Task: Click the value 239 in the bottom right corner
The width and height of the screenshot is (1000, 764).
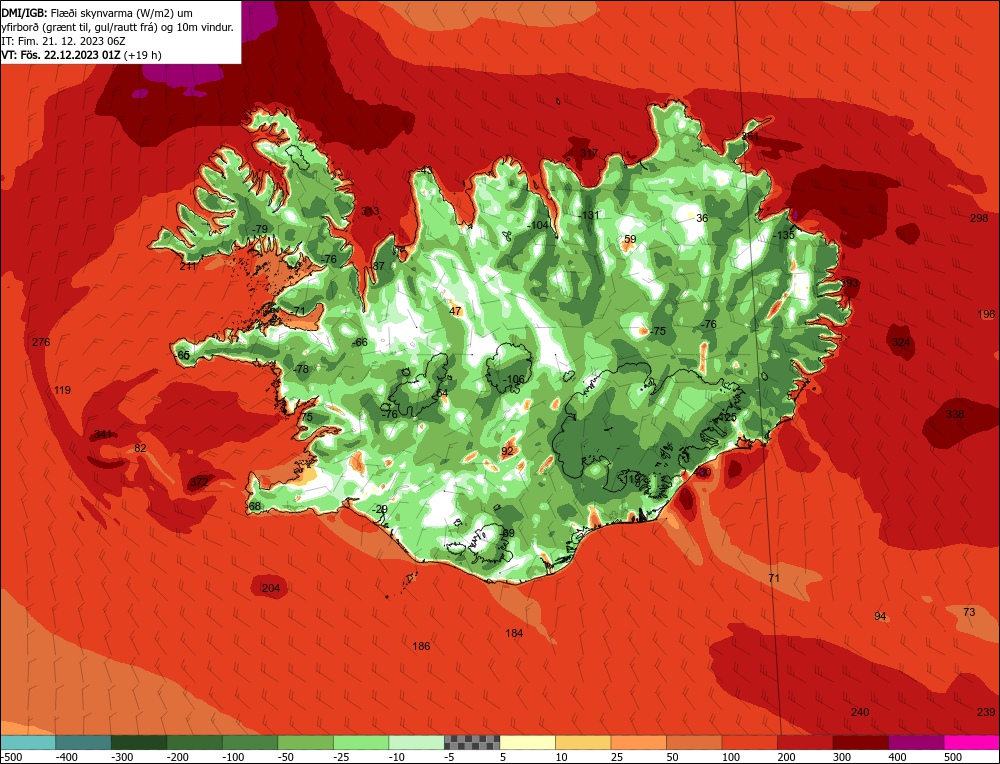Action: point(986,712)
